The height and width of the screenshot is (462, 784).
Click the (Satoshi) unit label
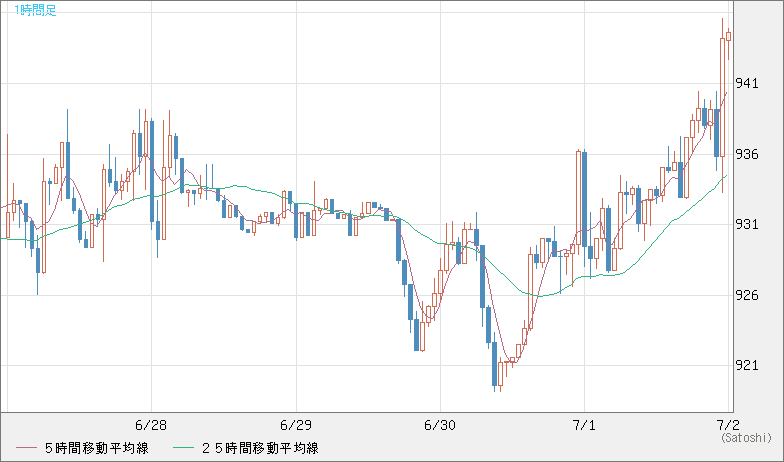click(x=746, y=438)
